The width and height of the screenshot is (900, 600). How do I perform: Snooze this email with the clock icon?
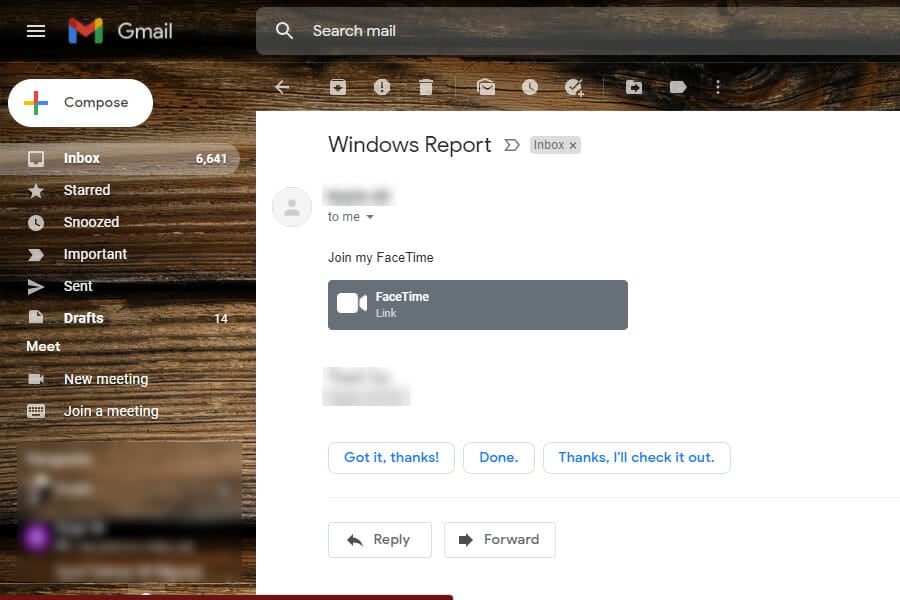(x=530, y=87)
